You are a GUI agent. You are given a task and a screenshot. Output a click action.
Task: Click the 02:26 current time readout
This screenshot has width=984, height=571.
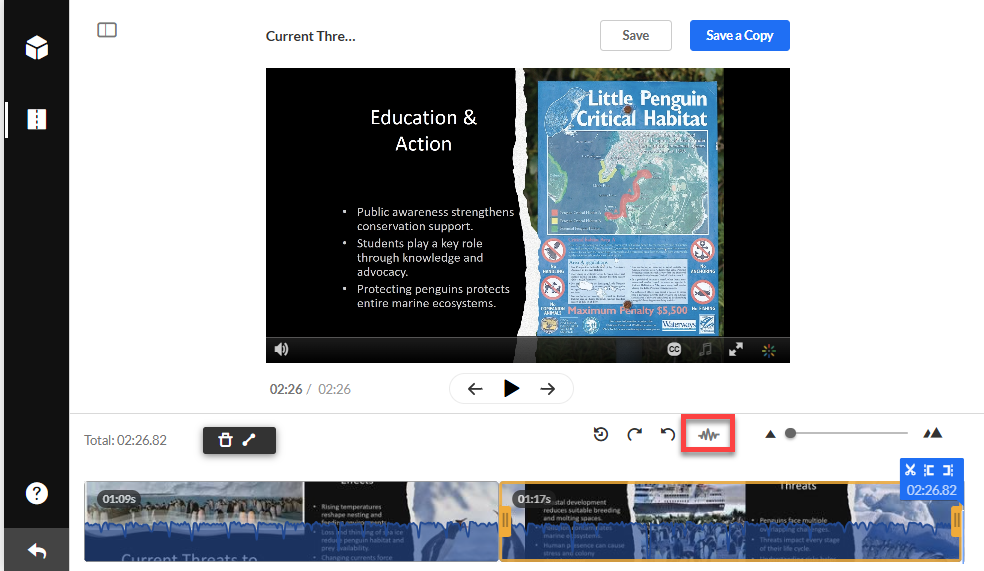pyautogui.click(x=286, y=389)
